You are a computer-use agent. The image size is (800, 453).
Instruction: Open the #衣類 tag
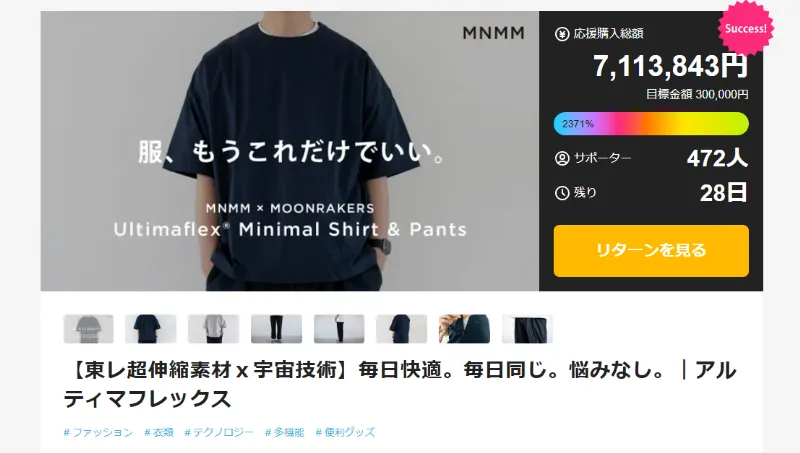click(159, 433)
